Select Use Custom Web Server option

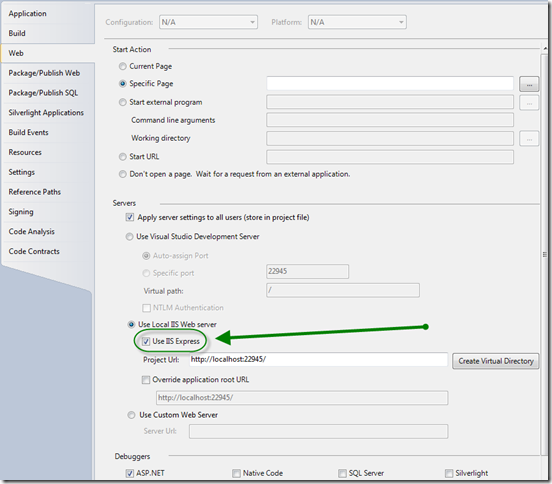(131, 415)
